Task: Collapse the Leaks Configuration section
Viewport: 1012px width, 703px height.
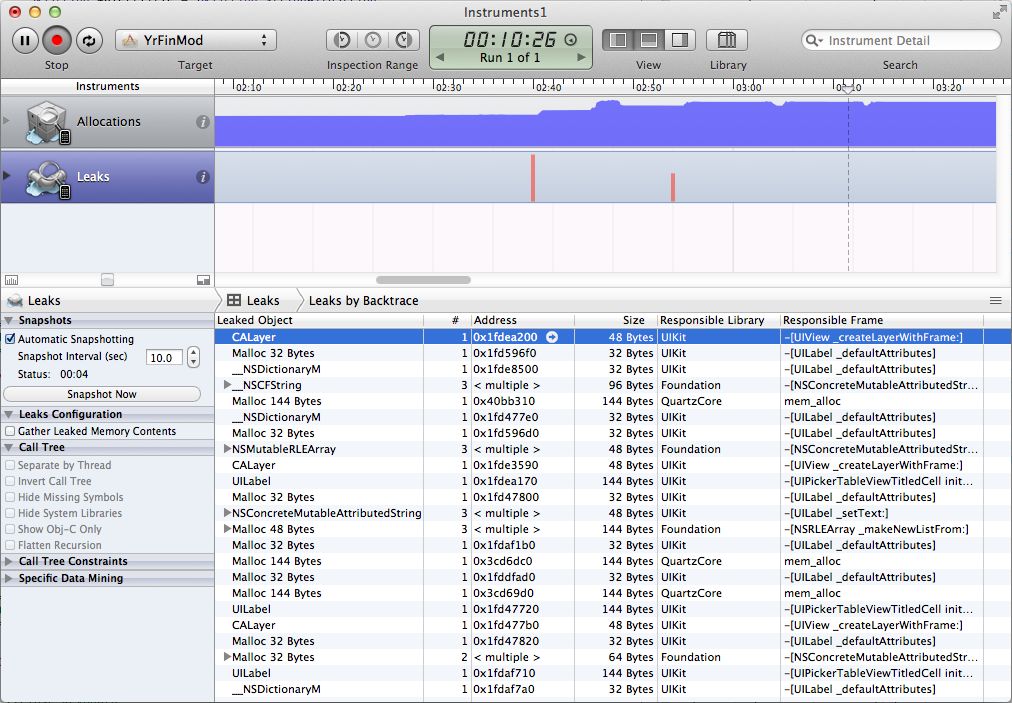Action: [x=8, y=414]
